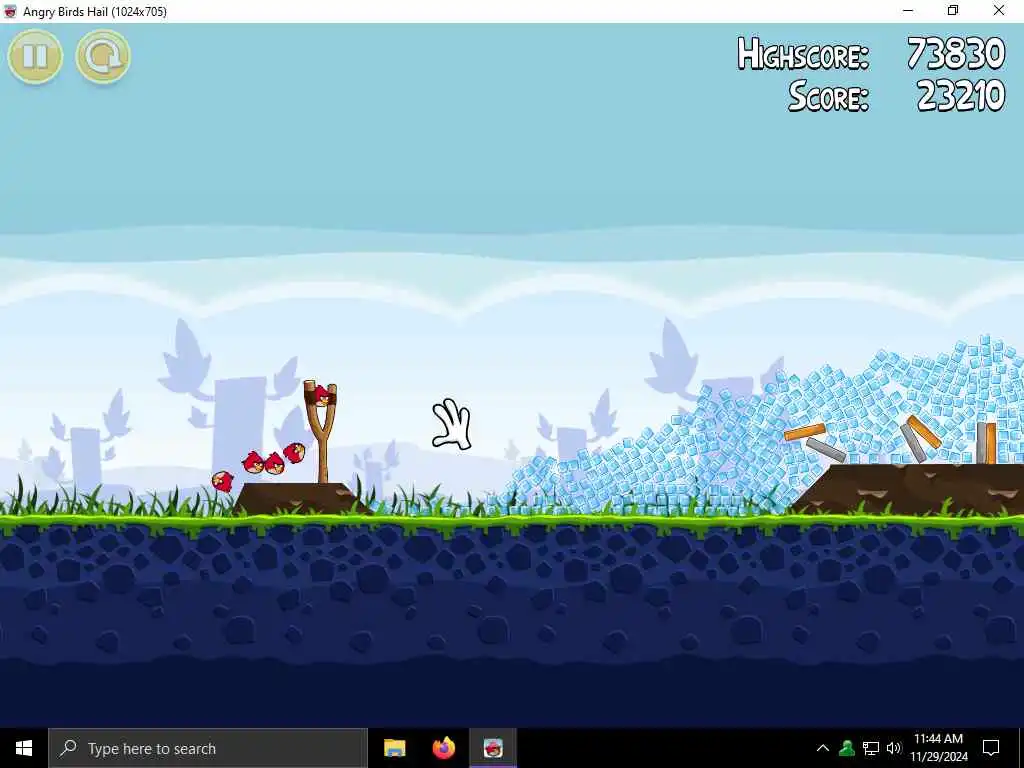
Task: Open the notification center icon
Action: point(991,748)
